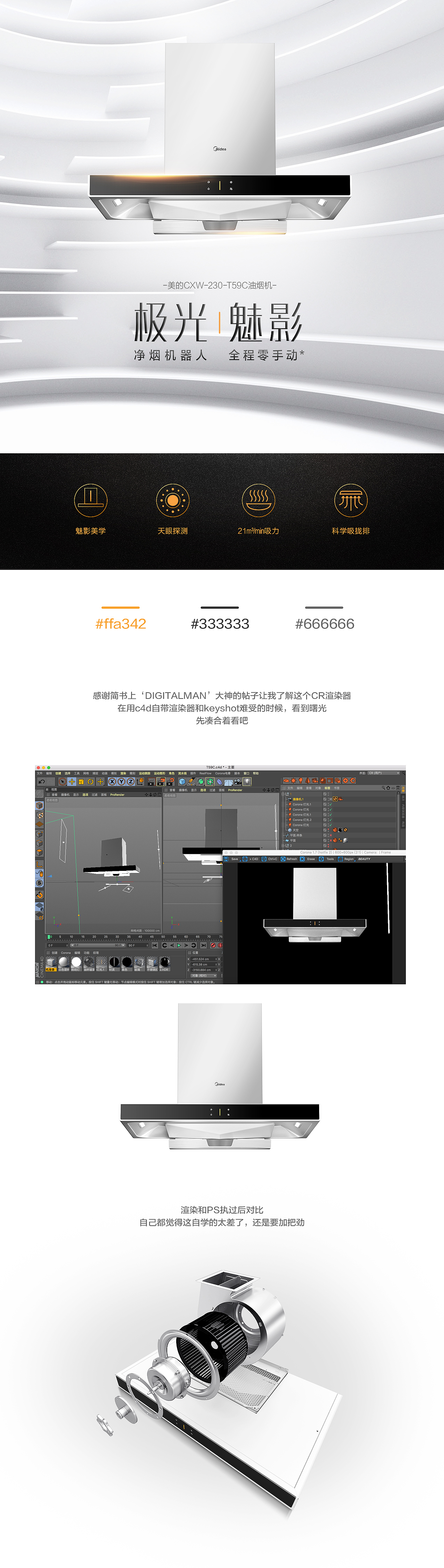Click Tools in Corona frame buffer

click(x=328, y=859)
